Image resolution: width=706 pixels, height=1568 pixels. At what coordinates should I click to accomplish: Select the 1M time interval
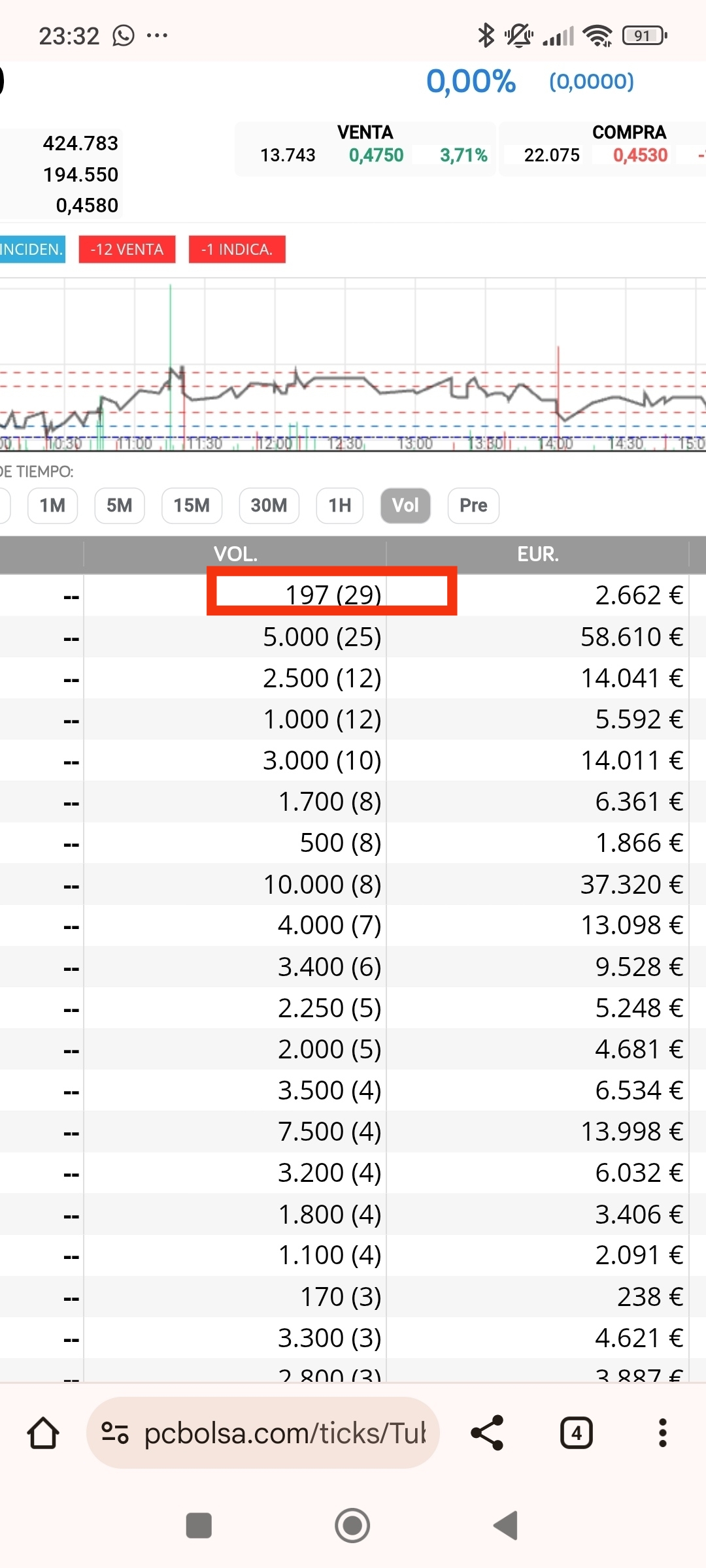pos(52,506)
